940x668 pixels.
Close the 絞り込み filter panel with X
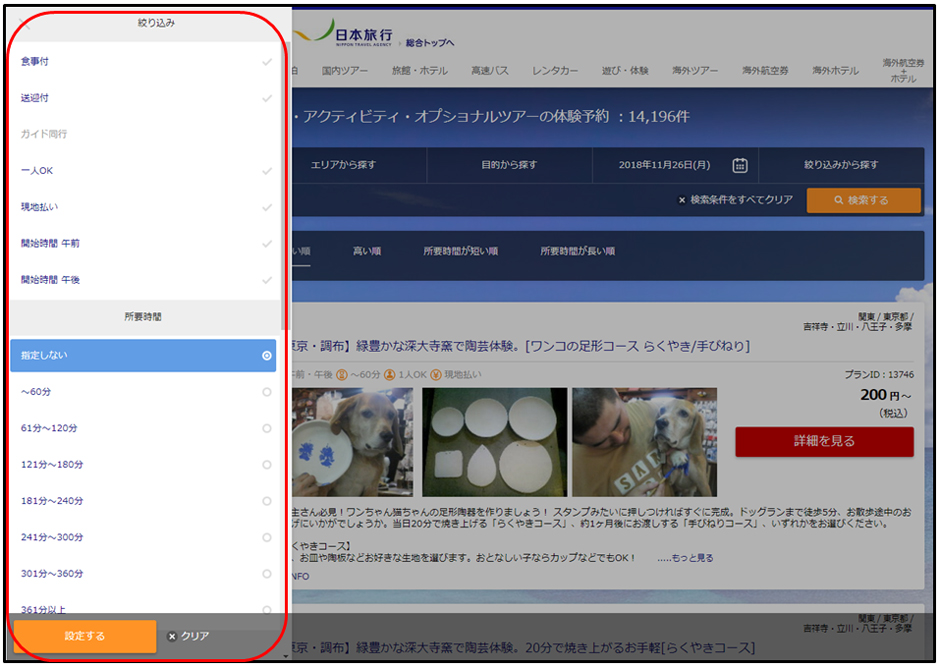pos(26,23)
